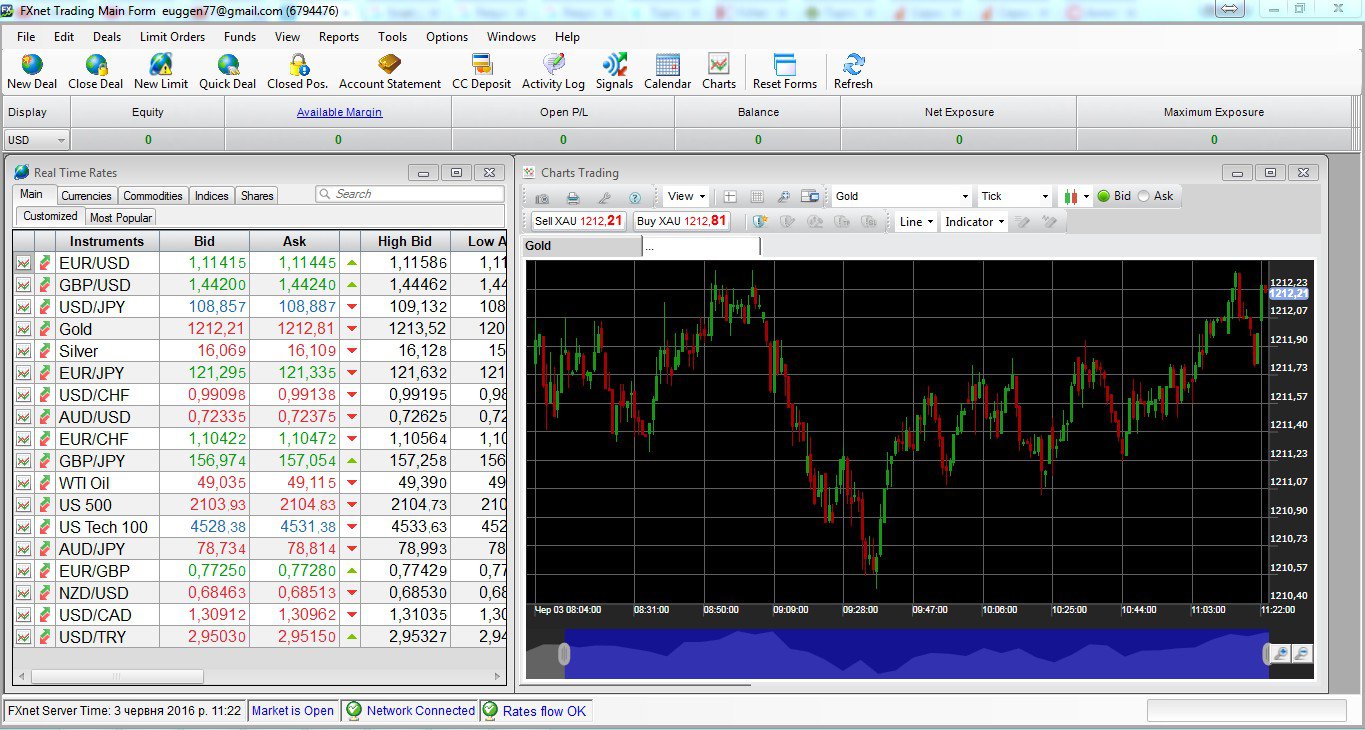
Task: Expand the chart View dropdown
Action: tap(687, 197)
